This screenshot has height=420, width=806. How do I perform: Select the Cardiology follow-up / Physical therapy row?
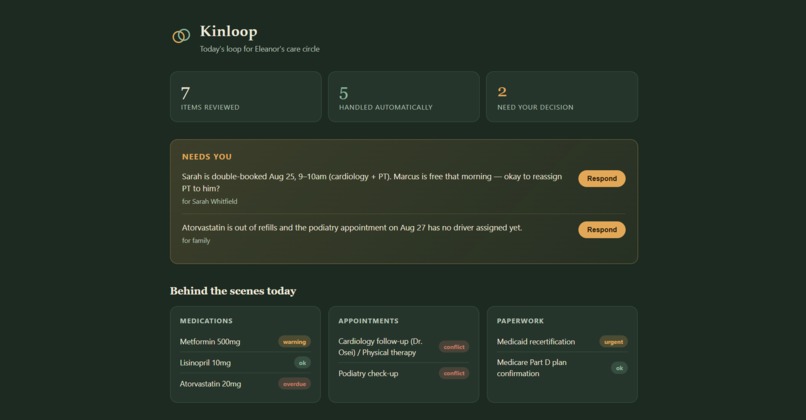point(404,346)
